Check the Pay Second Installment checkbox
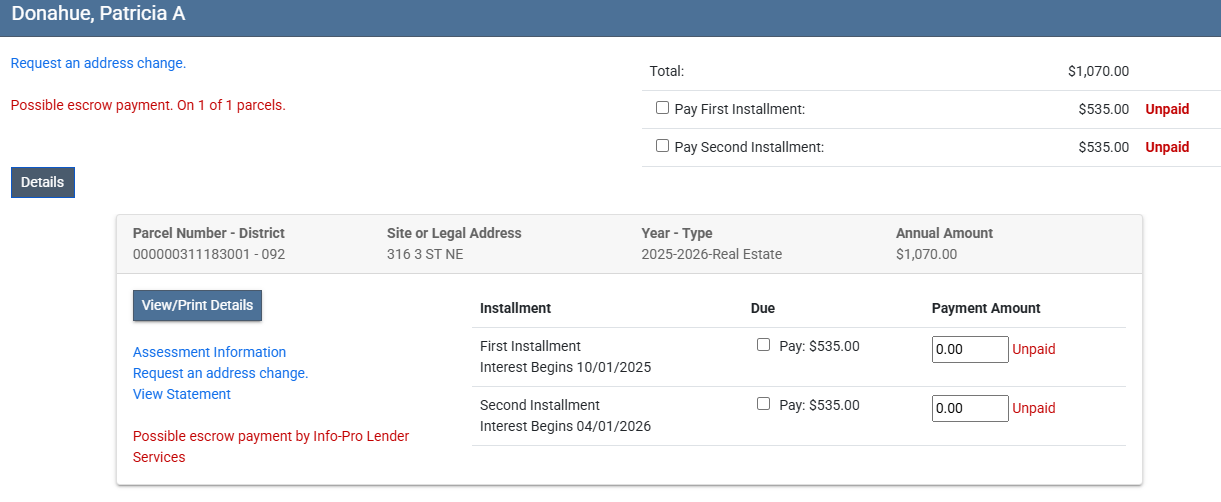The image size is (1221, 502). 662,146
